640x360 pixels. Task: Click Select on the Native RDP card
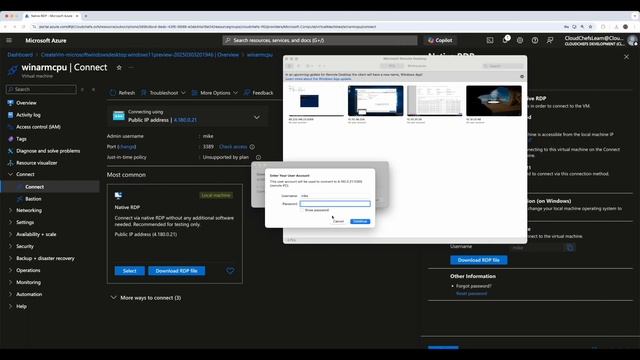click(129, 271)
